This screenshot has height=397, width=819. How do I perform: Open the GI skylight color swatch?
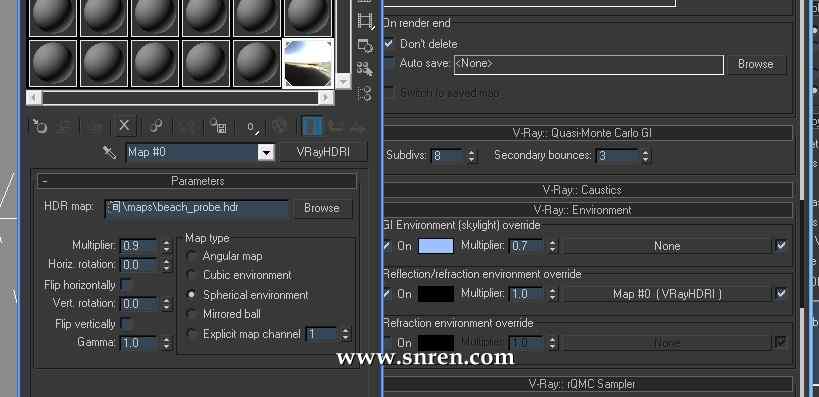coord(436,246)
